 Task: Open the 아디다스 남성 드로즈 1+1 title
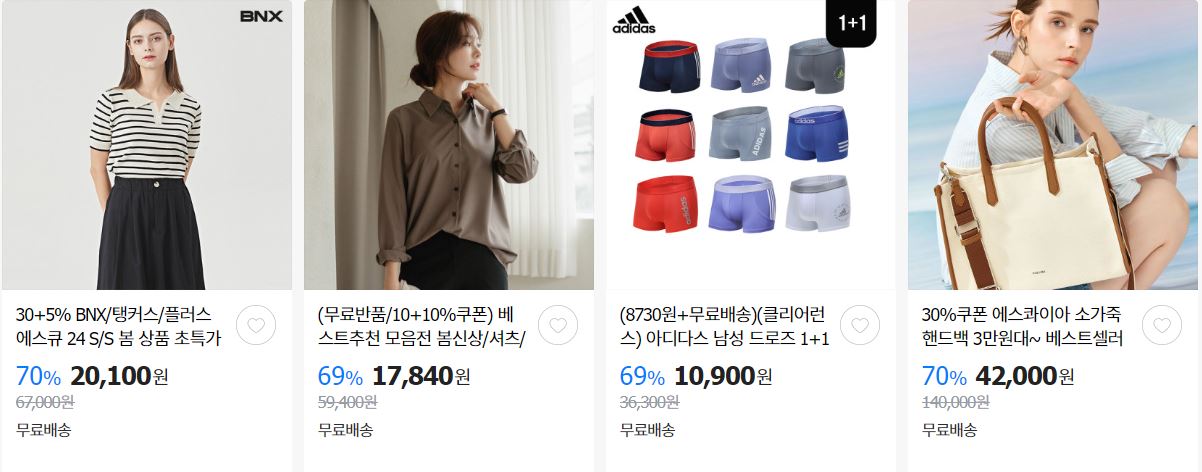724,326
